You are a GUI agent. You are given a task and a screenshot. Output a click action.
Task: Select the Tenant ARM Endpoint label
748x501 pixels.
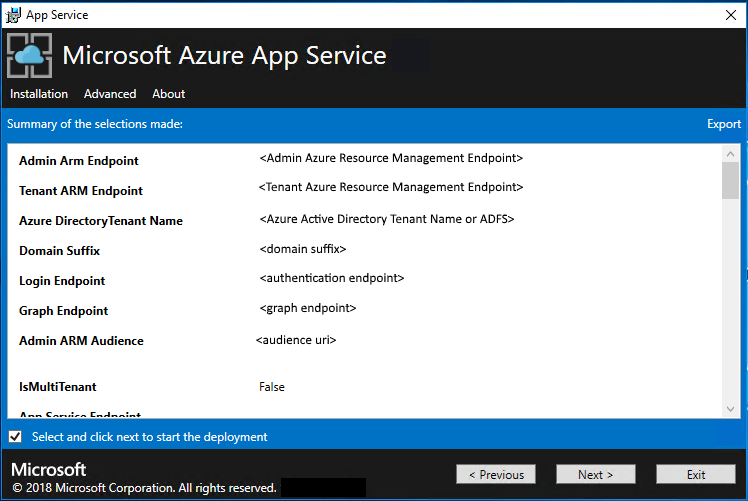81,191
